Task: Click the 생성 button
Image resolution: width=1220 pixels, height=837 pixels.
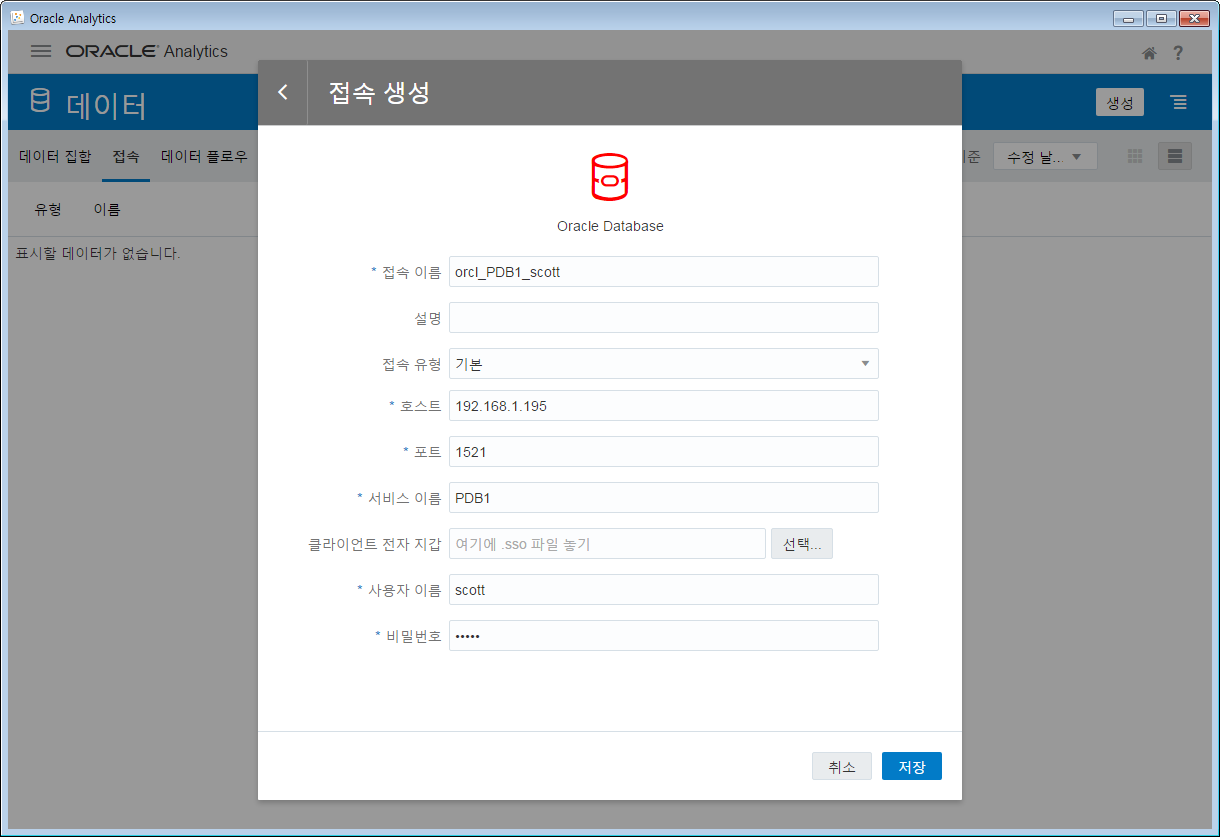Action: tap(1120, 102)
